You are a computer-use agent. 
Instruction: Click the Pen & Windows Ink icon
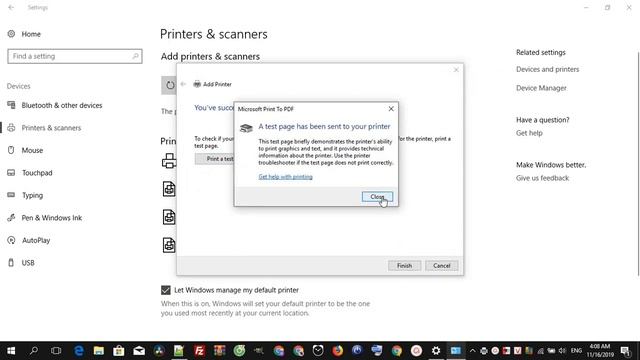click(11, 218)
